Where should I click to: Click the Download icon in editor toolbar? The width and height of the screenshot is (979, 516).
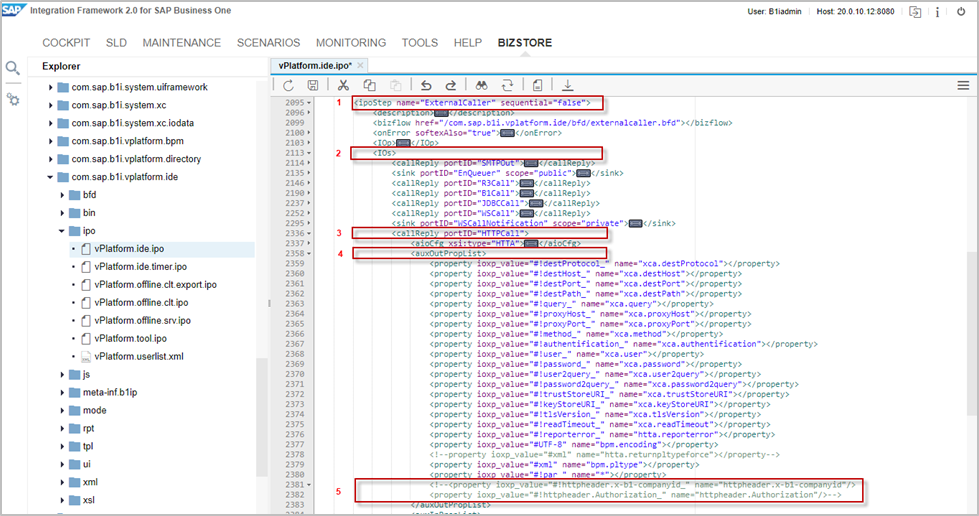[x=567, y=86]
